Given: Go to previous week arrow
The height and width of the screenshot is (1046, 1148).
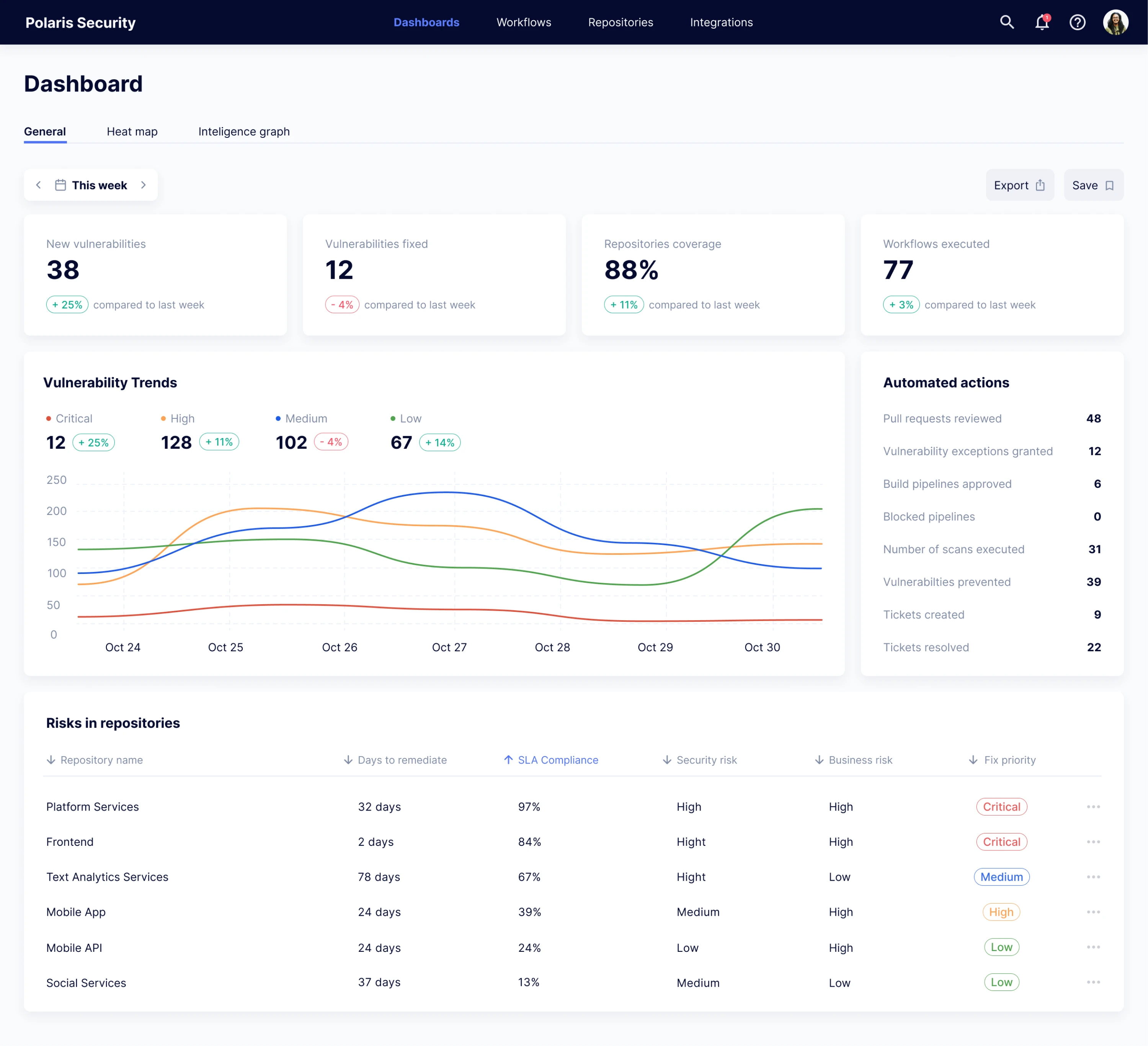Looking at the screenshot, I should click(38, 185).
